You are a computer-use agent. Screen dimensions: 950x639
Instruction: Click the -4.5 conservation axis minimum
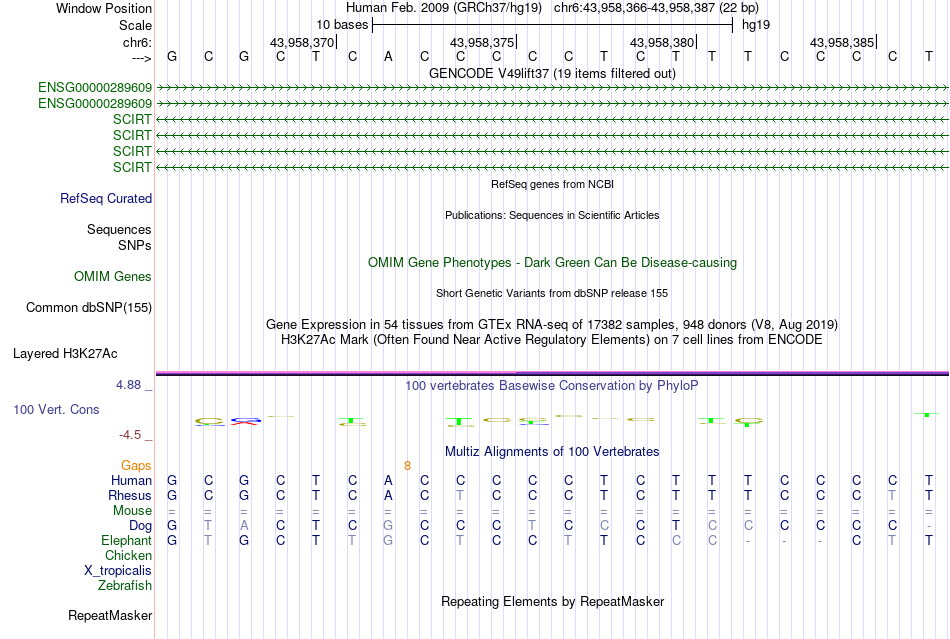coord(130,435)
